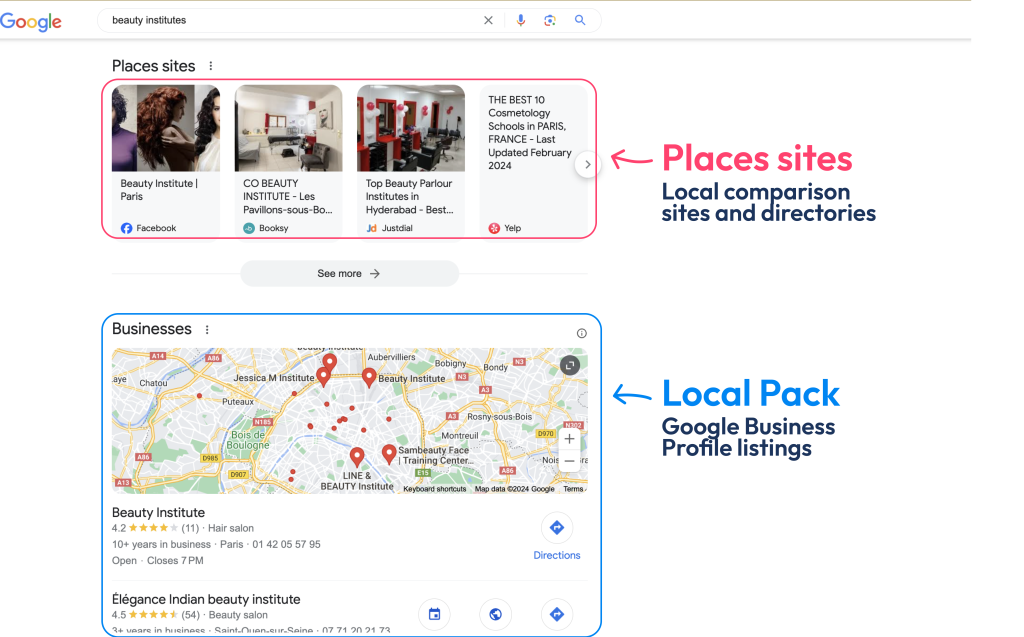Expand the map to full view
The height and width of the screenshot is (637, 1024).
coord(569,365)
